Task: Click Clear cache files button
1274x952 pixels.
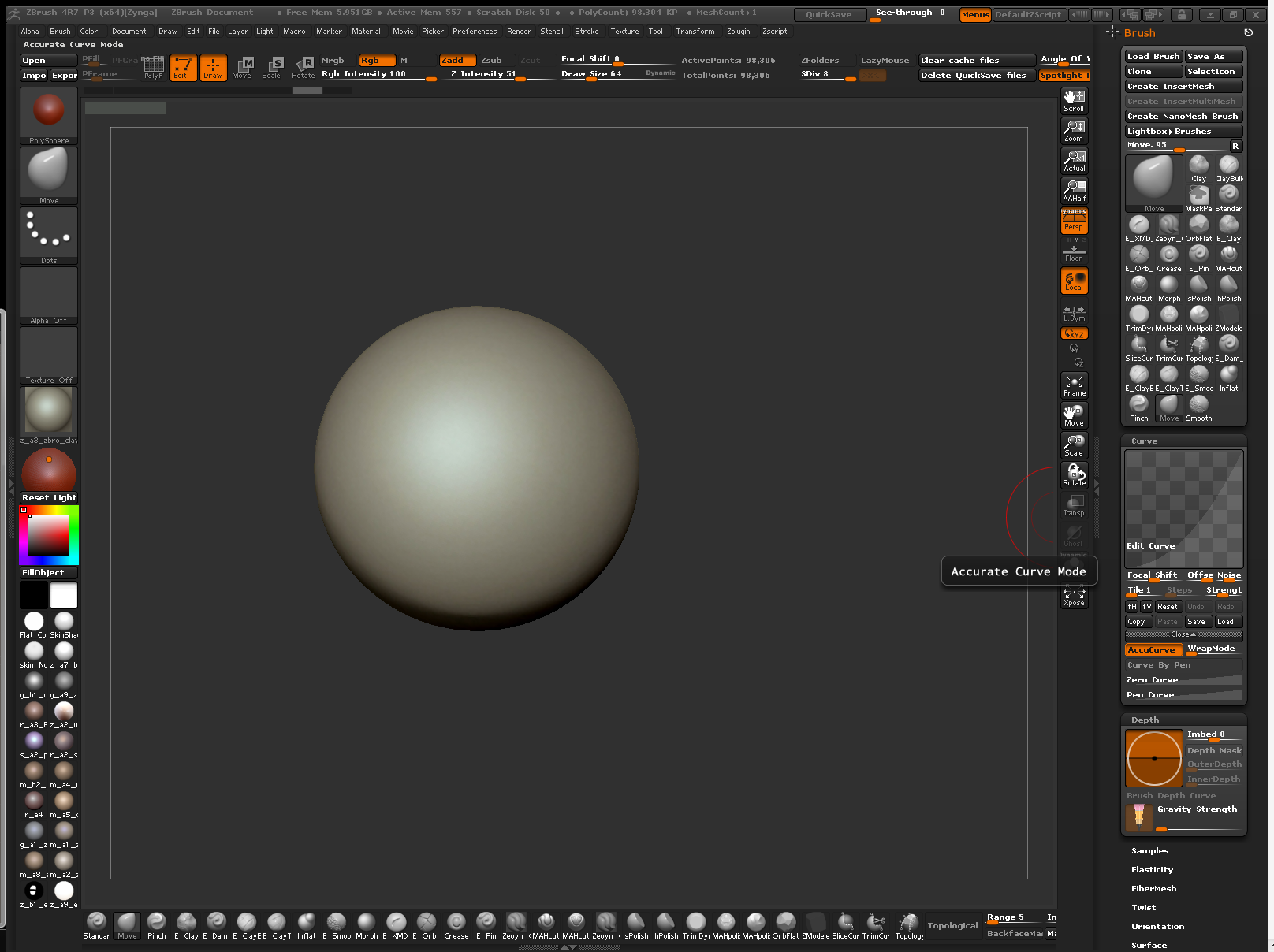Action: point(978,61)
